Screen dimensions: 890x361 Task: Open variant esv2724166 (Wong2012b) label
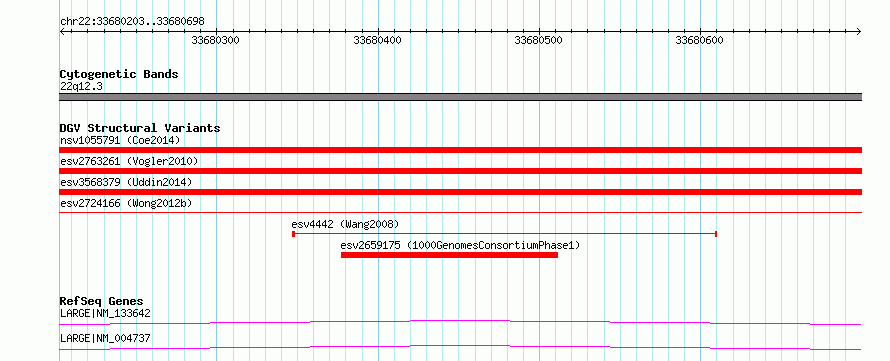(x=126, y=203)
